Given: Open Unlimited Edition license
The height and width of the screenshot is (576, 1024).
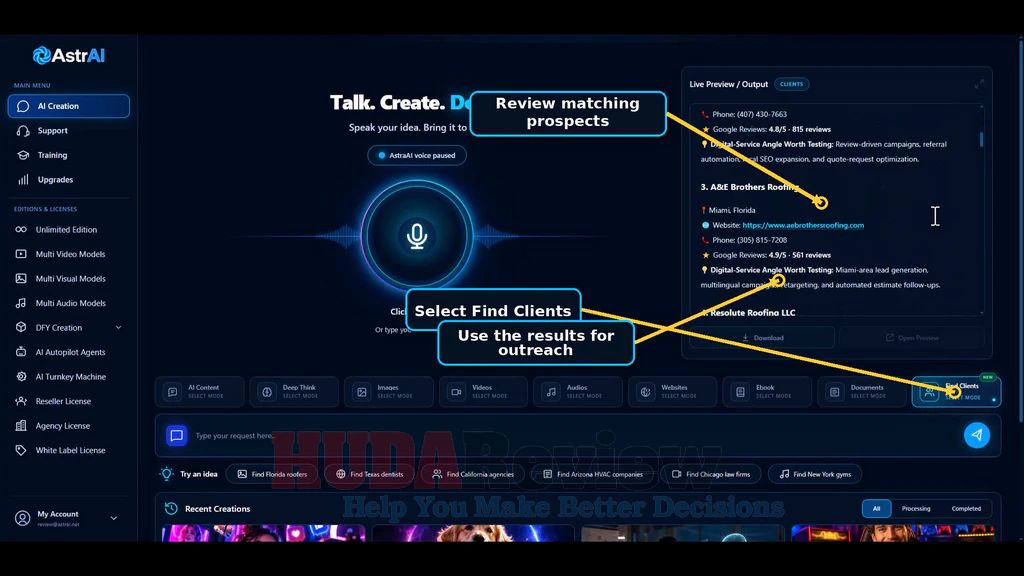Looking at the screenshot, I should coord(66,230).
